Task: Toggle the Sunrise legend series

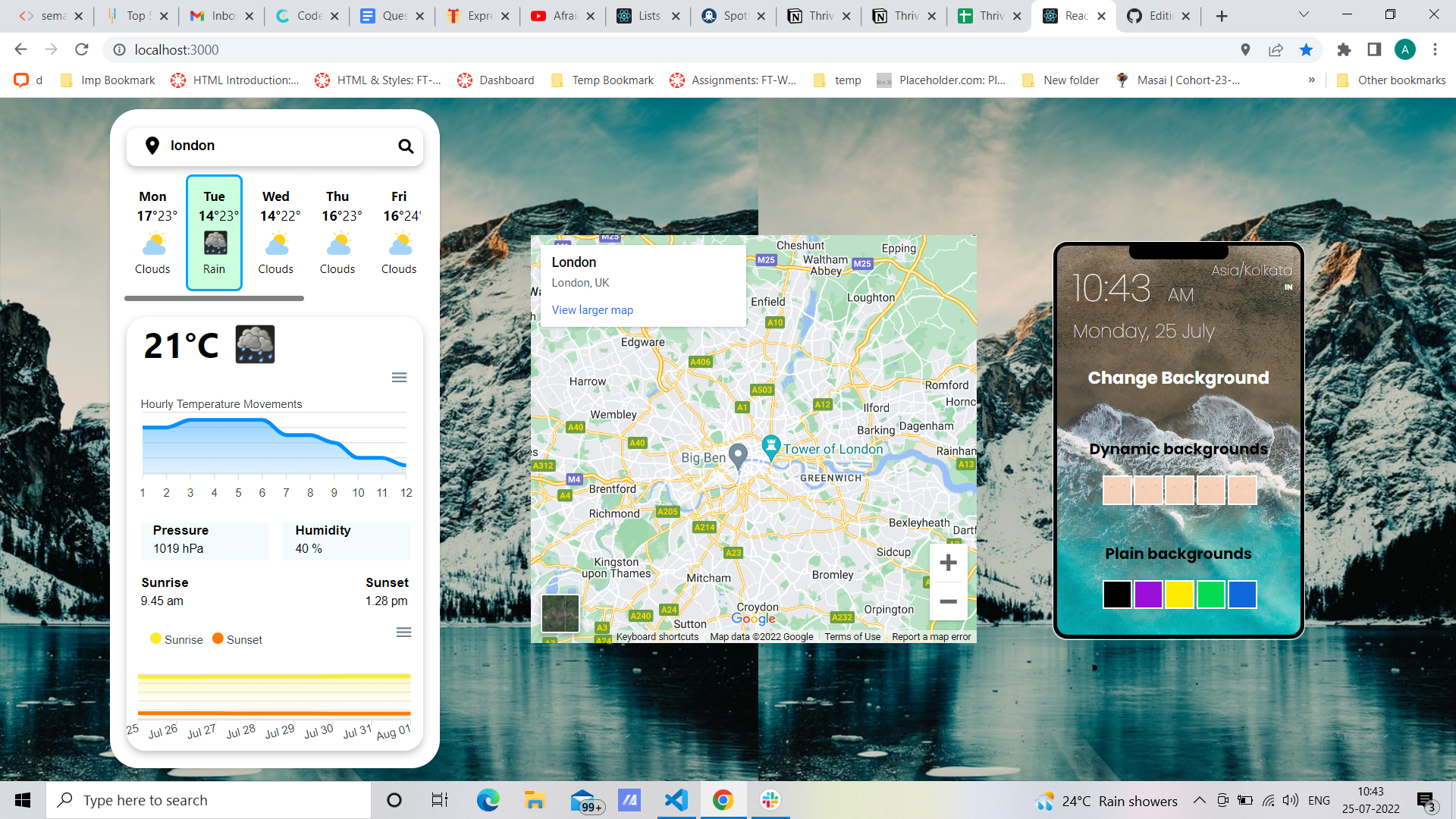Action: coord(177,639)
